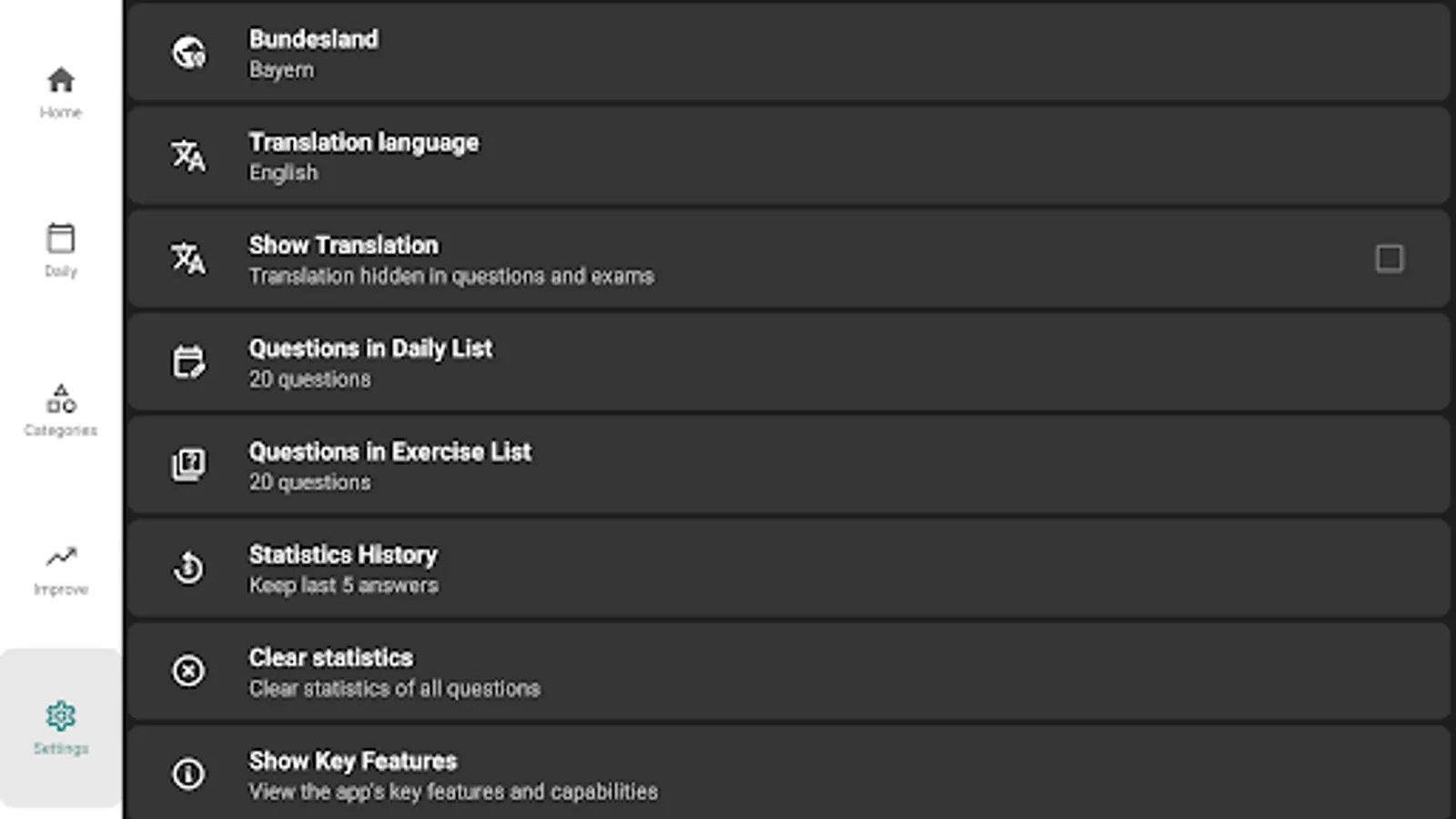The image size is (1456, 819).
Task: Click the Improve trending-line icon
Action: [x=60, y=556]
